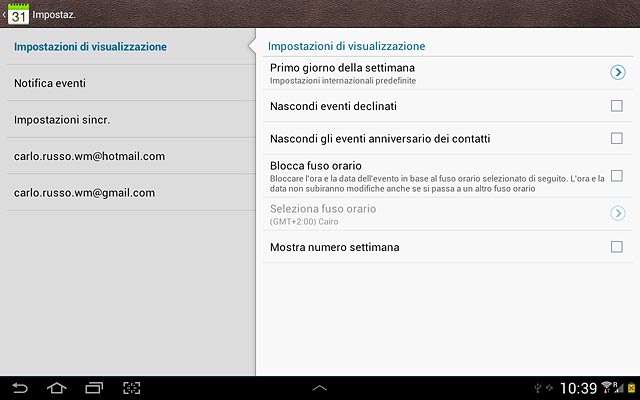Tap Mostra numero settimana label
The height and width of the screenshot is (400, 640).
(335, 247)
